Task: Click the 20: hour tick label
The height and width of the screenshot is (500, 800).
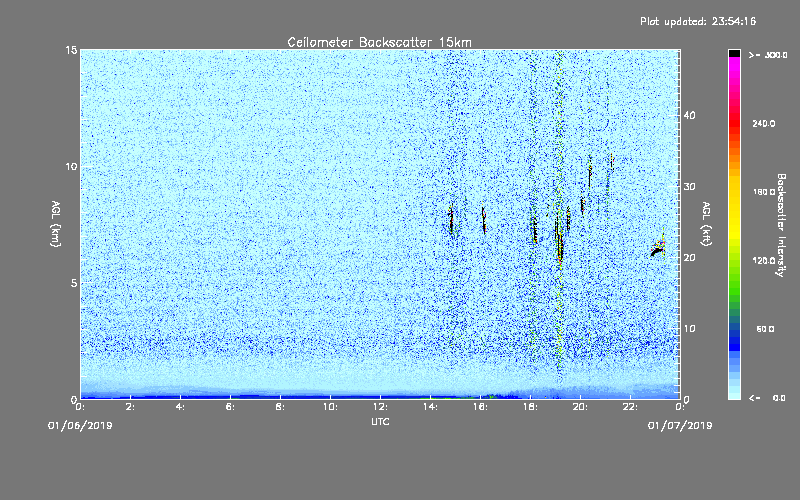Action: click(x=580, y=407)
